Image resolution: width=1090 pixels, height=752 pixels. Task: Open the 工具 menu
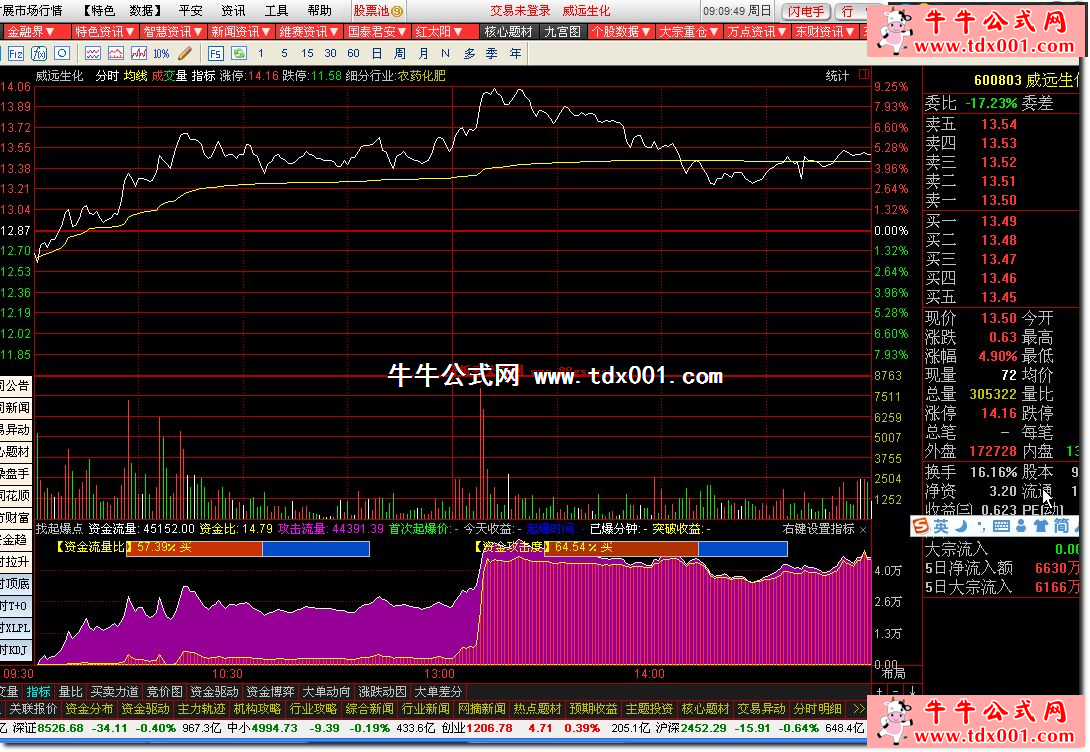click(277, 11)
